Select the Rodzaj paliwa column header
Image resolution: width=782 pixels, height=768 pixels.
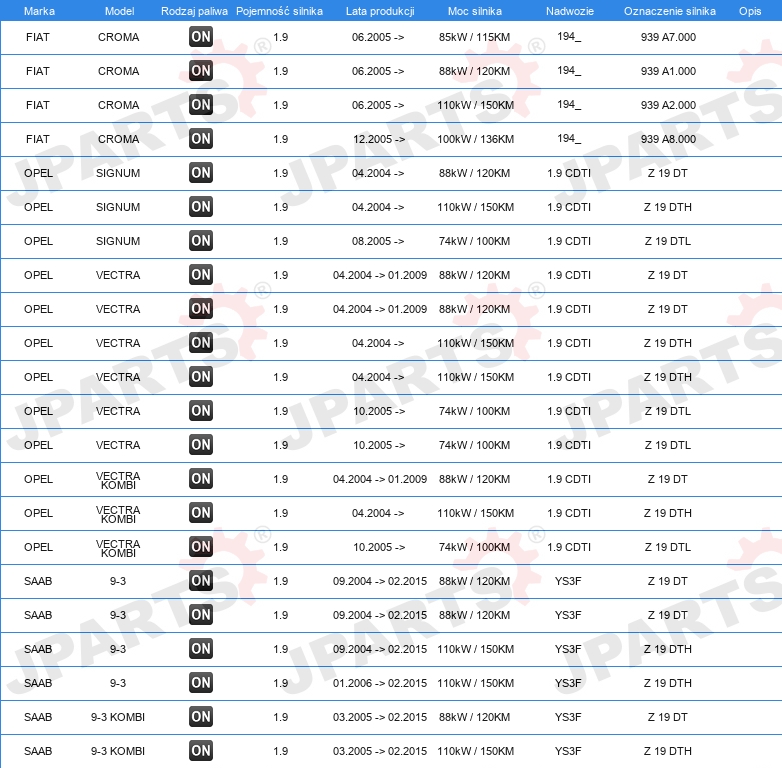194,11
